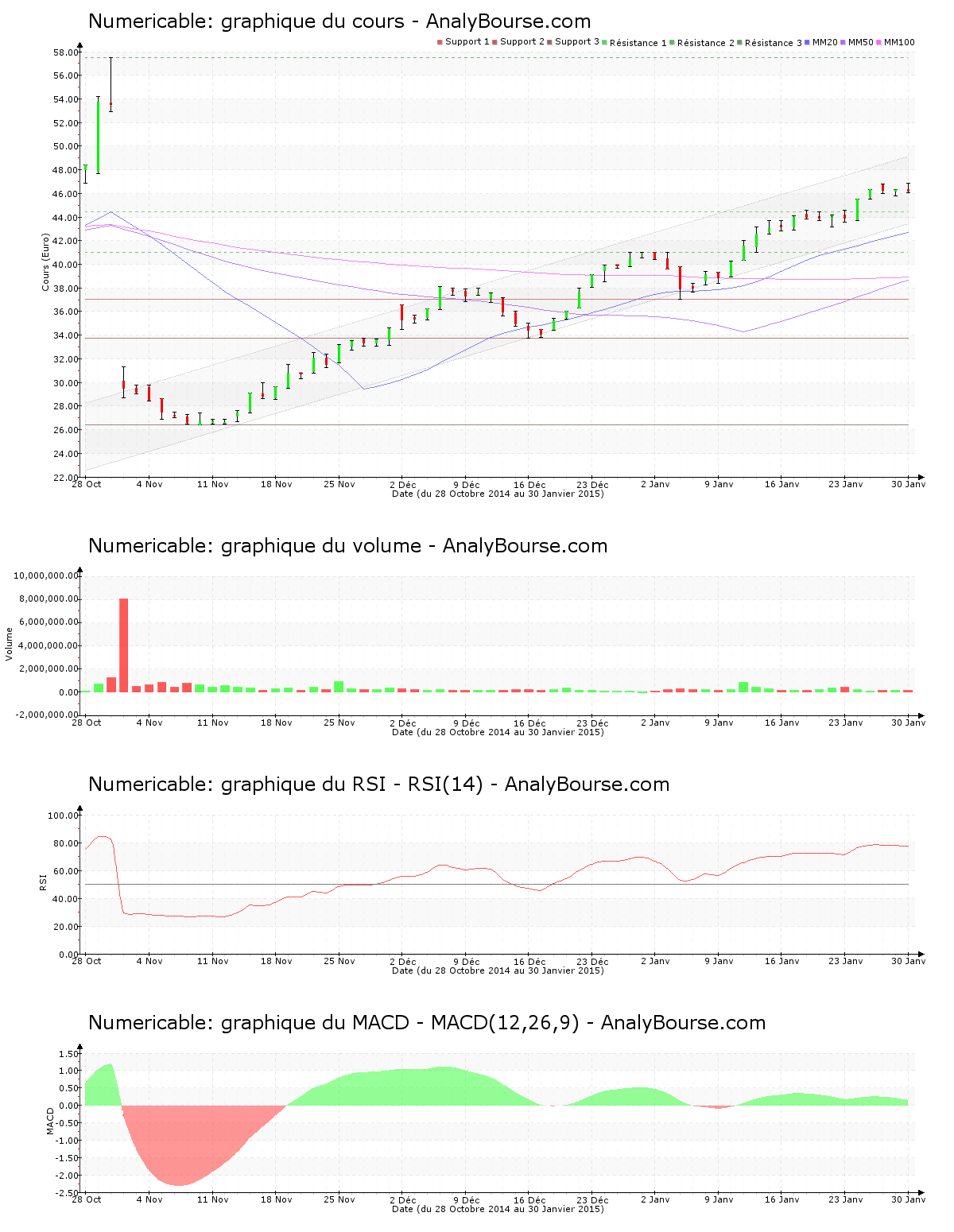Viewport: 954px width, 1232px height.
Task: Click '2 Janv' under the MACD chart
Action: tap(655, 1199)
